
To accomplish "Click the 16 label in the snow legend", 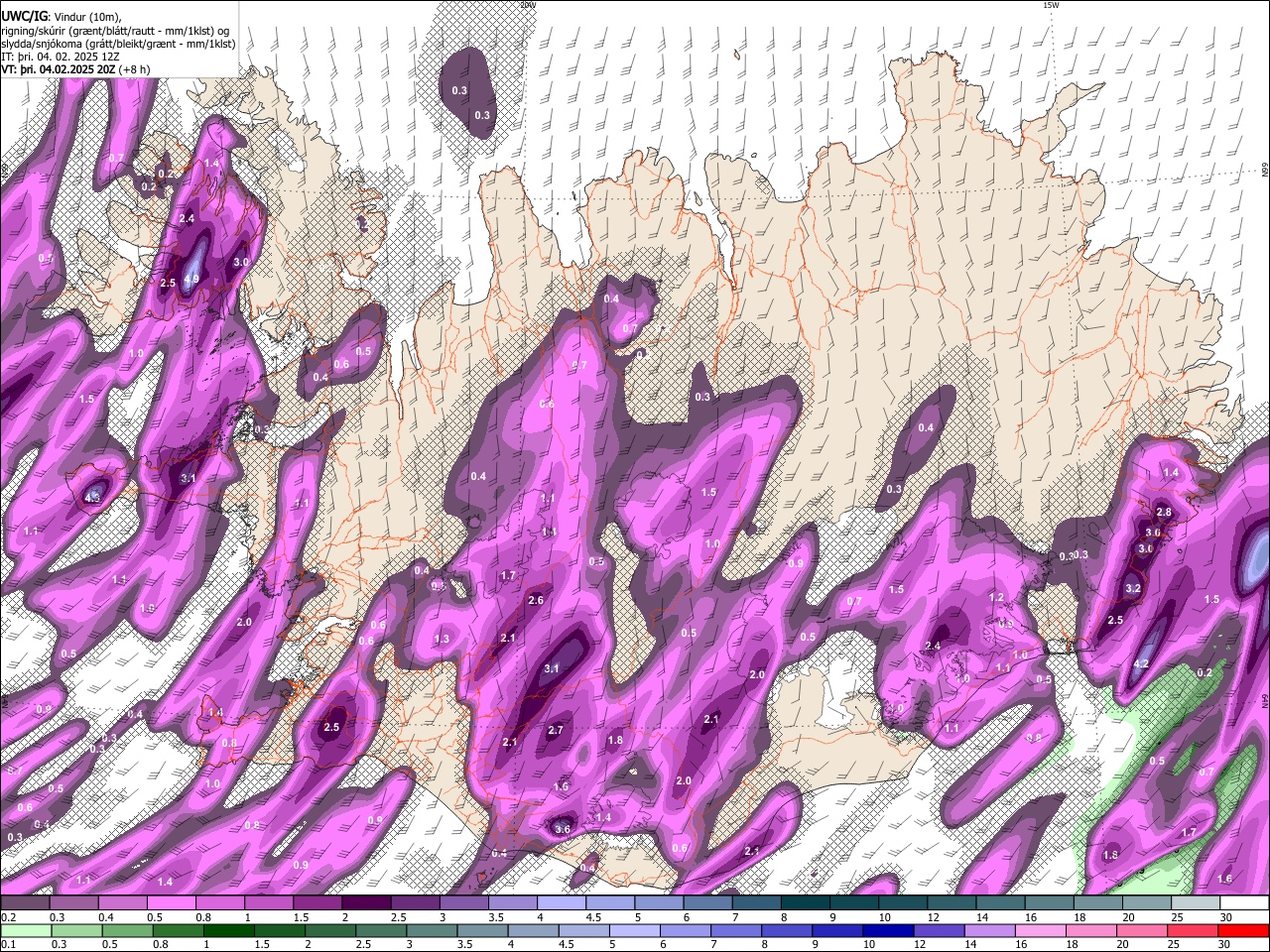I will click(x=1032, y=917).
